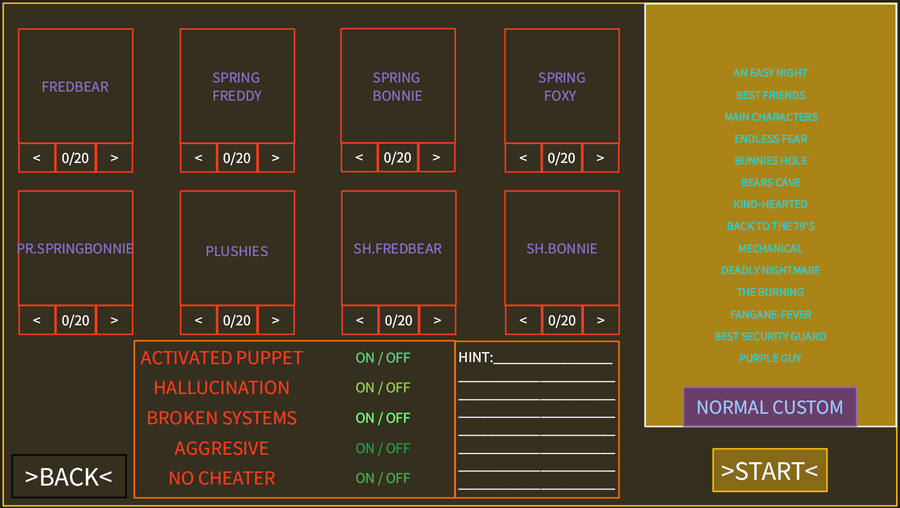The height and width of the screenshot is (508, 900).
Task: Increase Spring Freddy level with right arrow
Action: coord(276,158)
